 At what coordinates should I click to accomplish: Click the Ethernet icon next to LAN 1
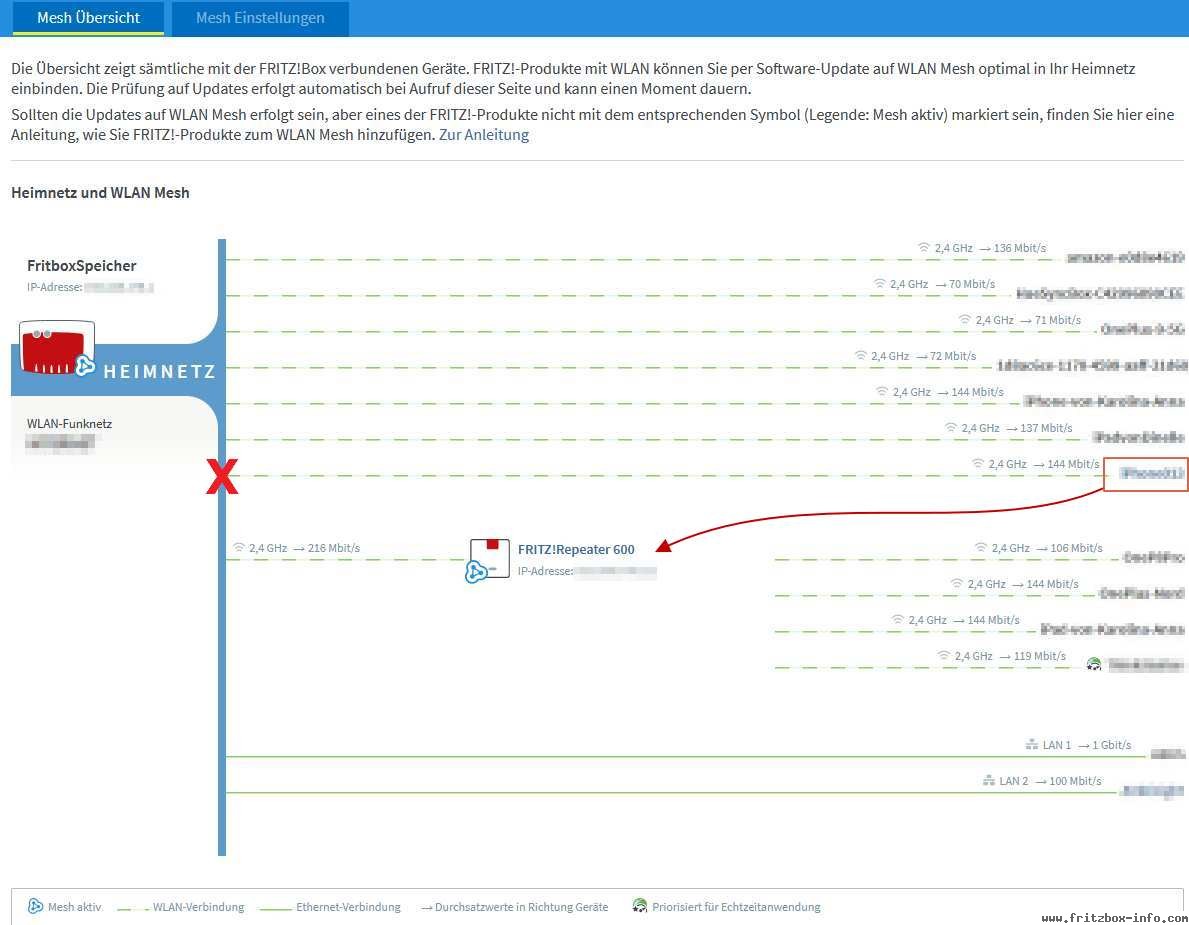pos(1032,745)
